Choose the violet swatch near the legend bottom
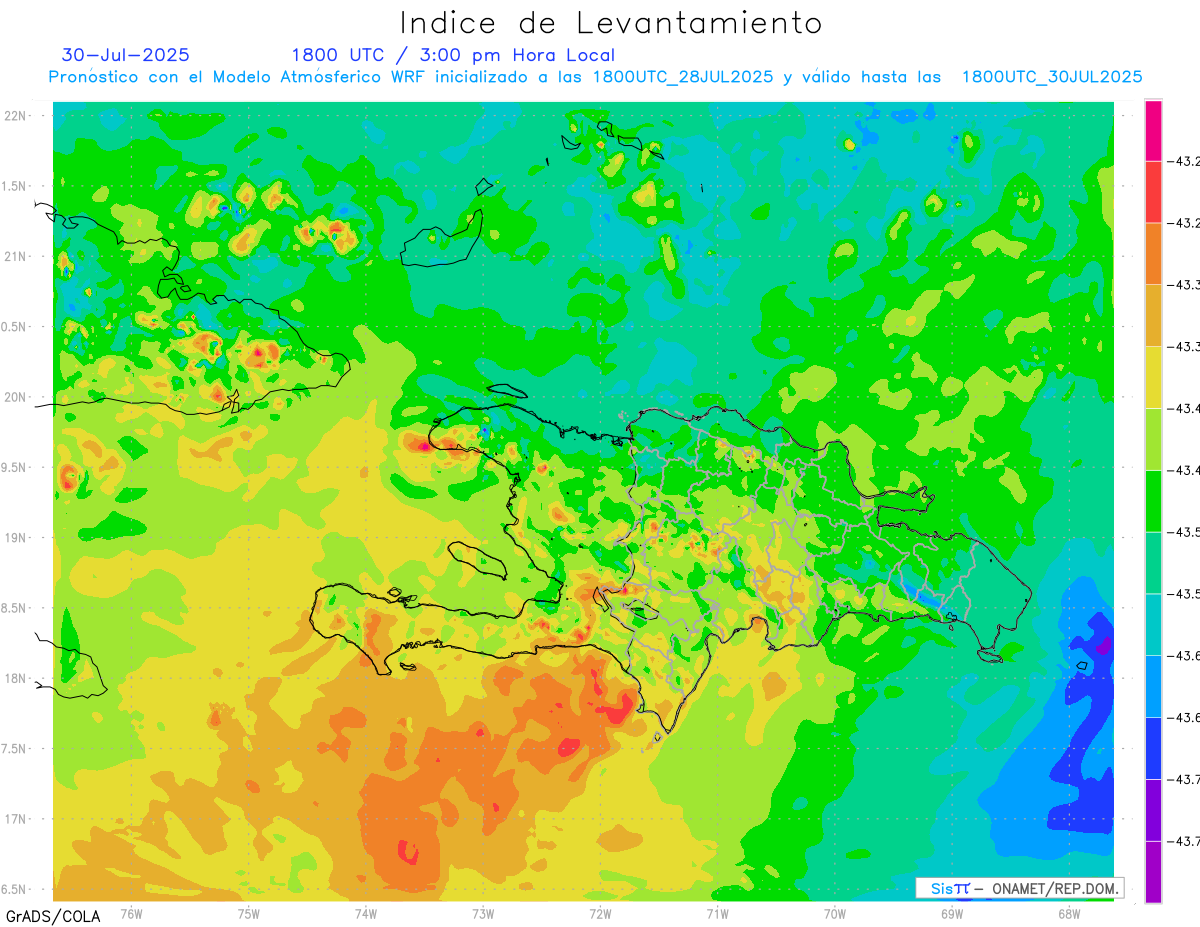Viewport: 1200px width, 927px height. click(1153, 810)
